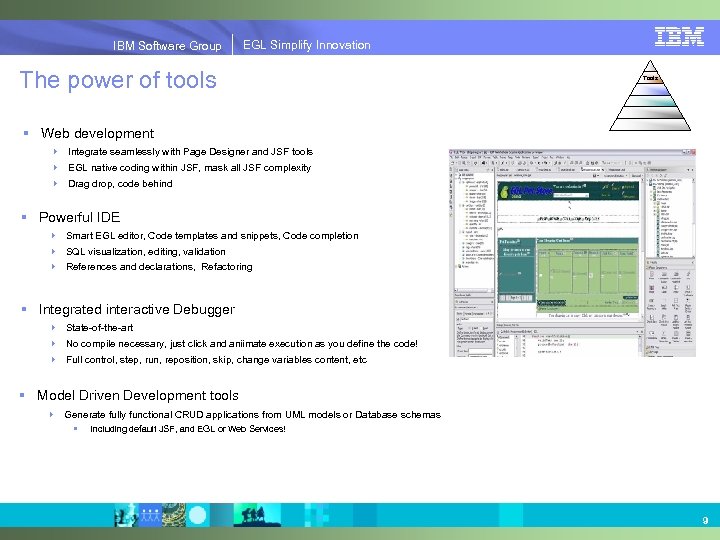
Task: Select the 'The power of tools' slide title
Action: tap(118, 80)
